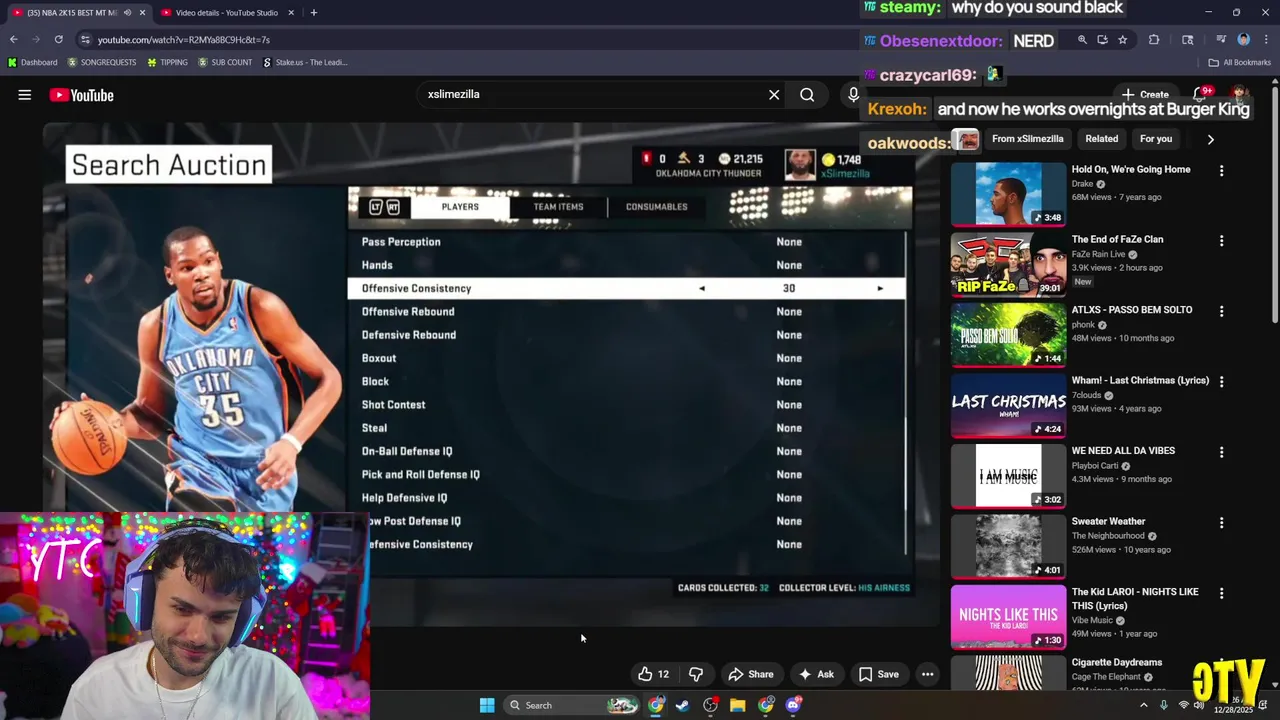Open the TIPPING bookmark
This screenshot has width=1280, height=720.
click(167, 62)
